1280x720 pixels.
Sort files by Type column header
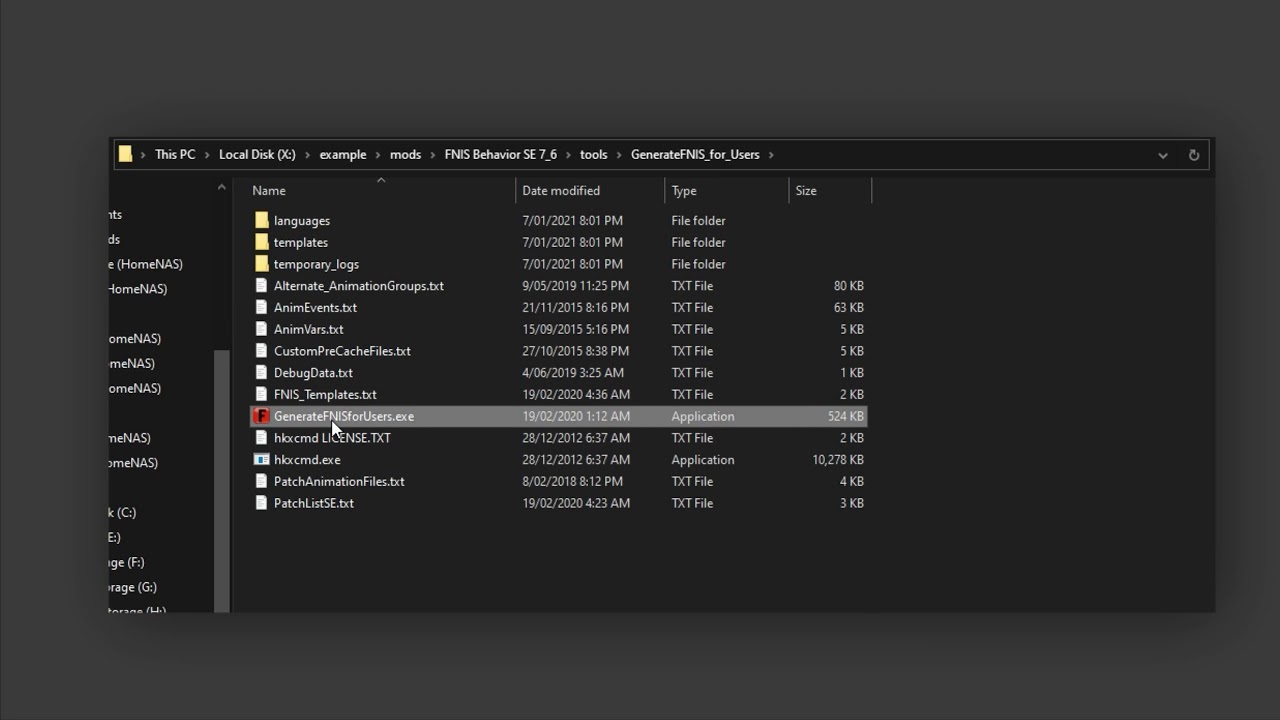684,191
